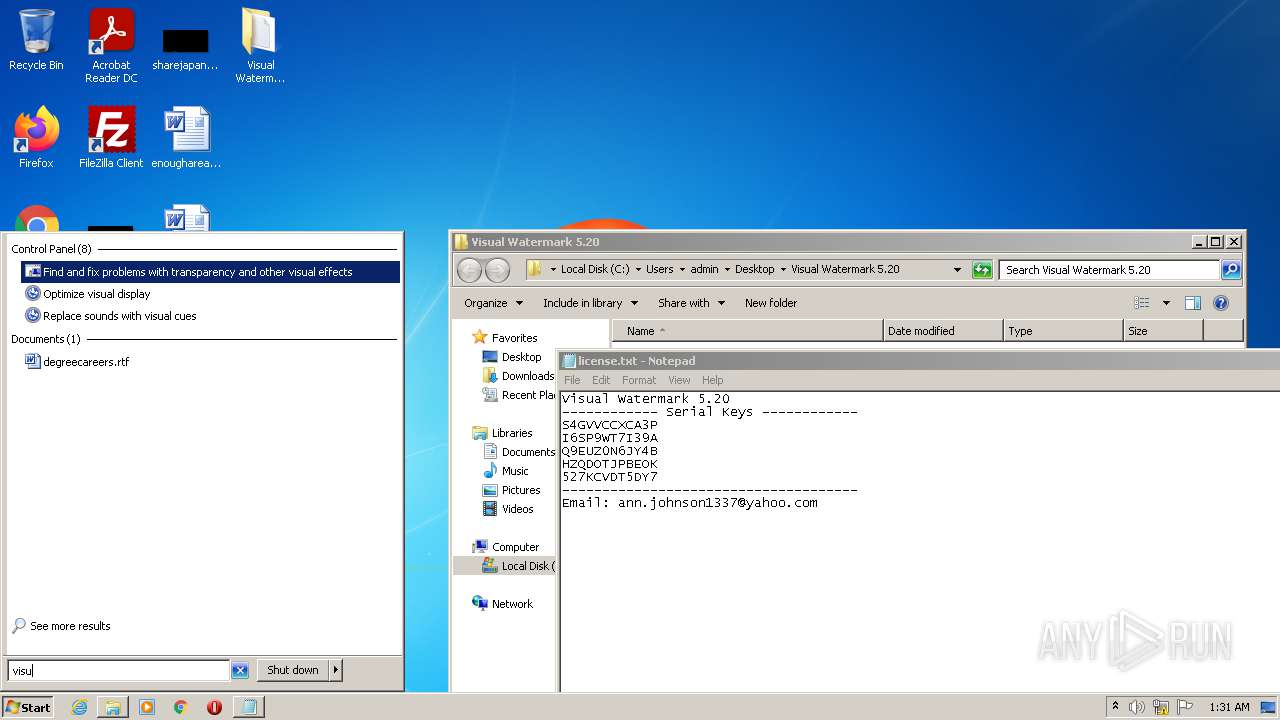Viewport: 1280px width, 720px height.
Task: Open the Action Center flag icon
Action: [1185, 707]
